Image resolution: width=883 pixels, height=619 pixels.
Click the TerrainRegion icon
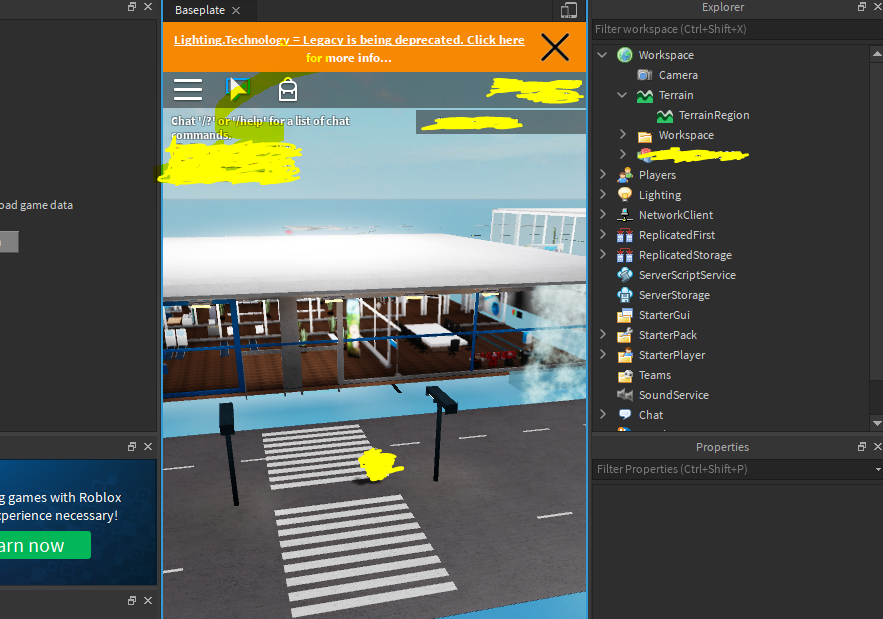(665, 115)
